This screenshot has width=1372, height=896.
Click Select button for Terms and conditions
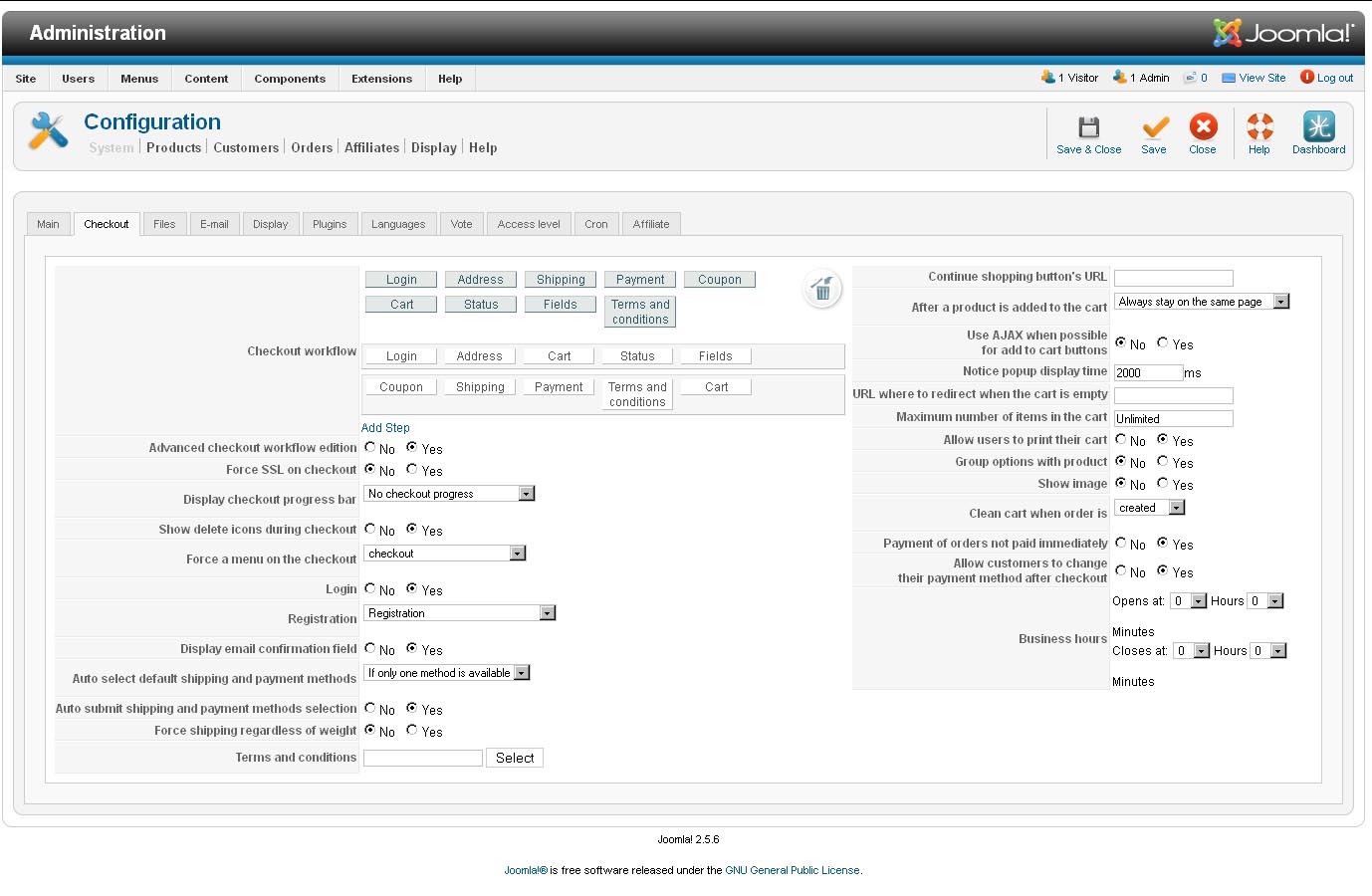(x=515, y=758)
